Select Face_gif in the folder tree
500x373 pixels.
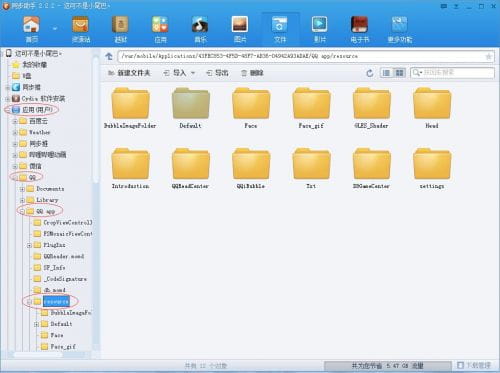click(58, 347)
